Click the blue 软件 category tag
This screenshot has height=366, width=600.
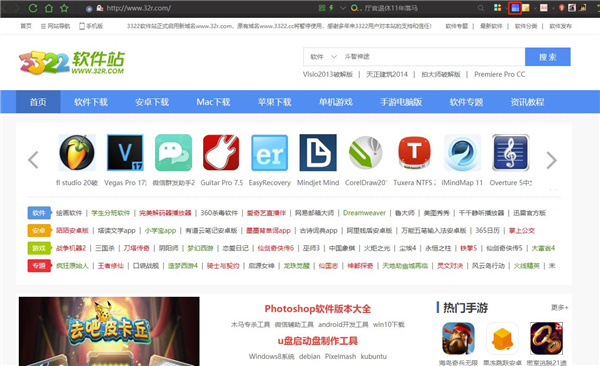pos(39,213)
